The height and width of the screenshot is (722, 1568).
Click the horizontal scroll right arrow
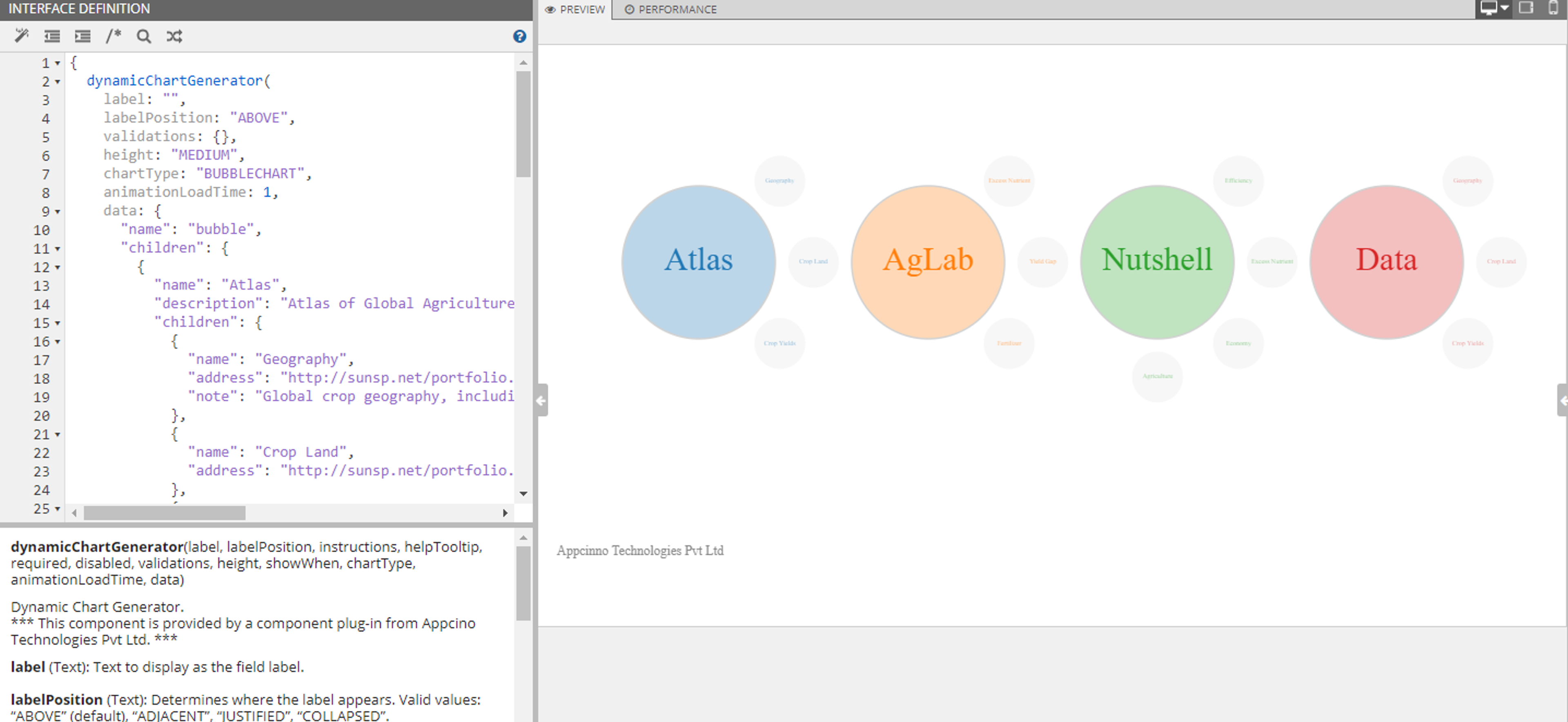pos(505,513)
